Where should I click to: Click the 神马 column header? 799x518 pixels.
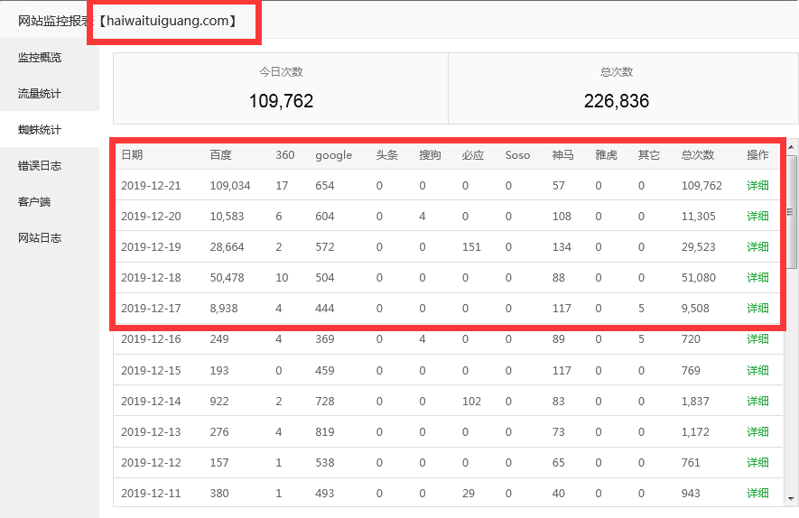[563, 155]
